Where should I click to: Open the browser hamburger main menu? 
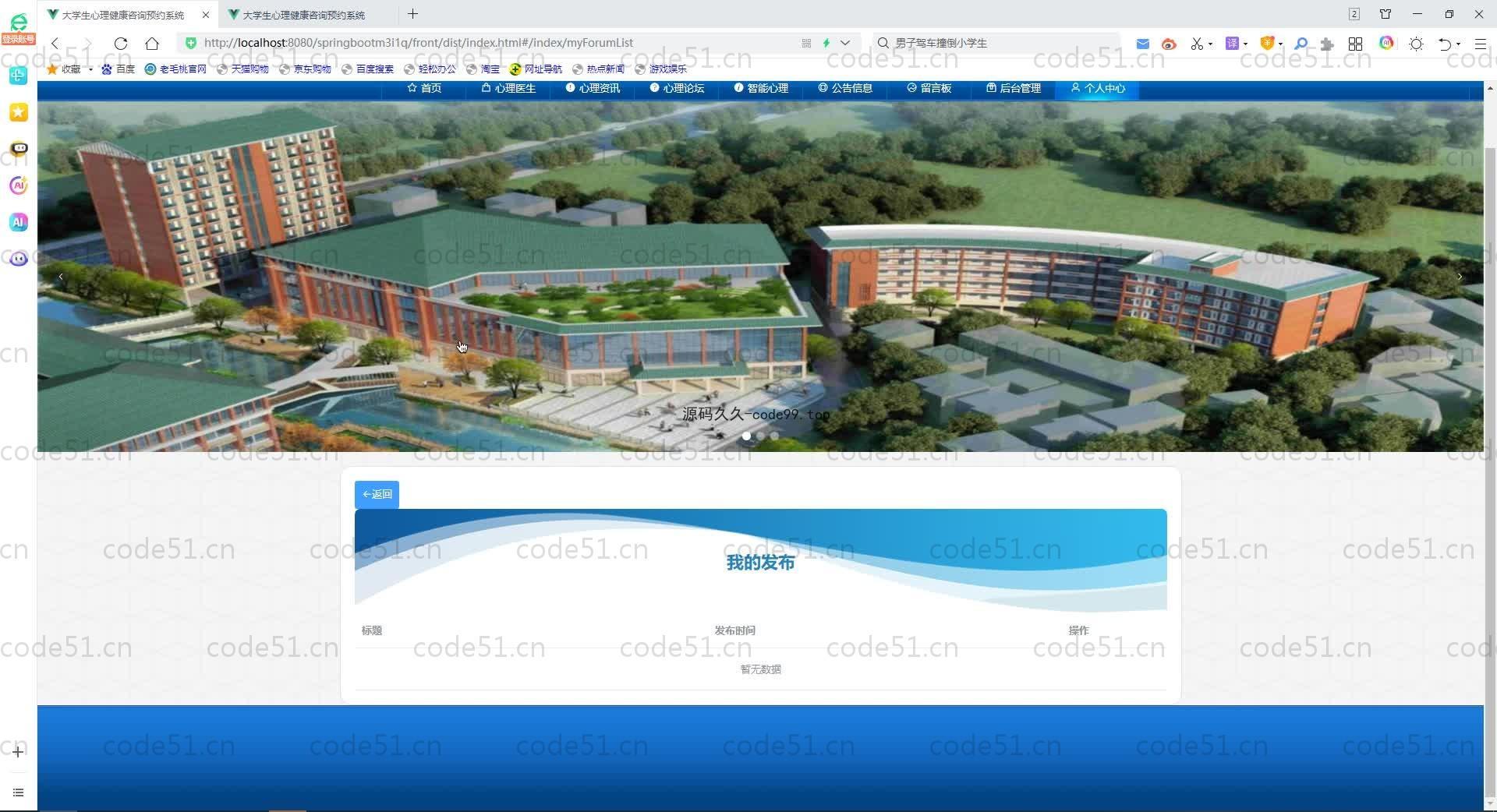1480,44
